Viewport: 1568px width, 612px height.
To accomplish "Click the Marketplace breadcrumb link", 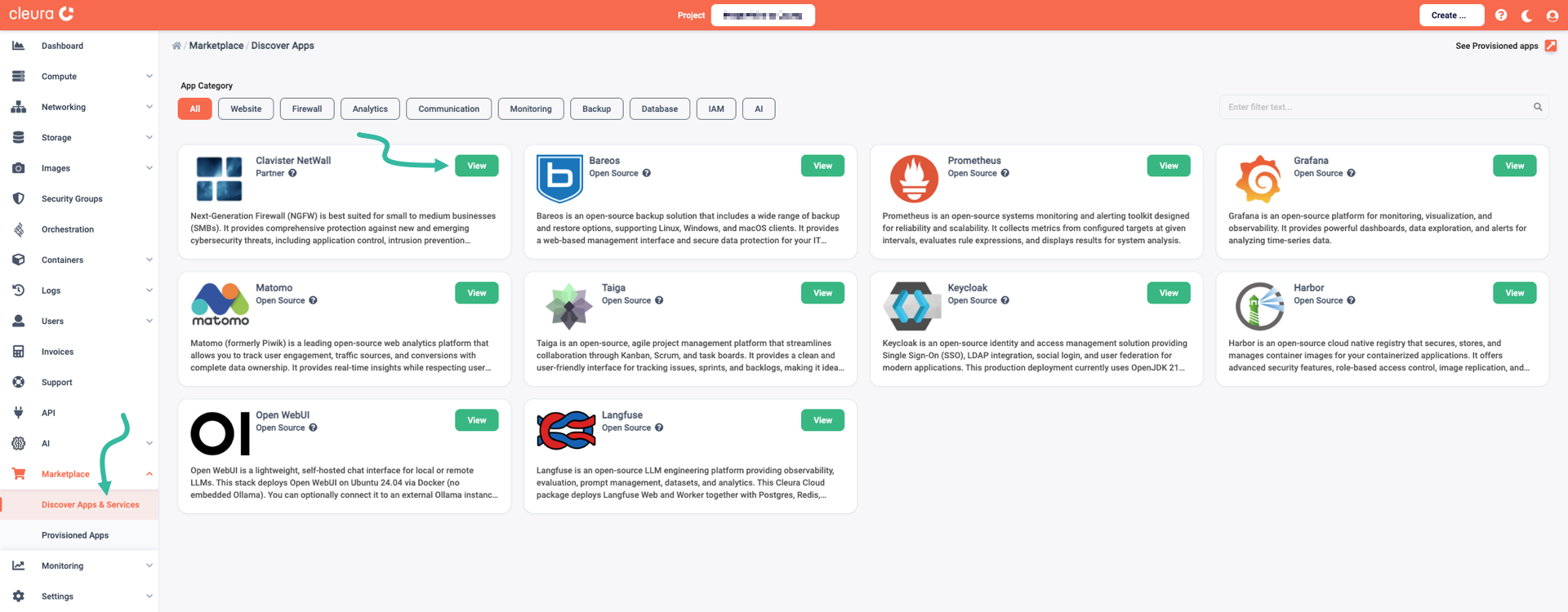I will pos(216,46).
